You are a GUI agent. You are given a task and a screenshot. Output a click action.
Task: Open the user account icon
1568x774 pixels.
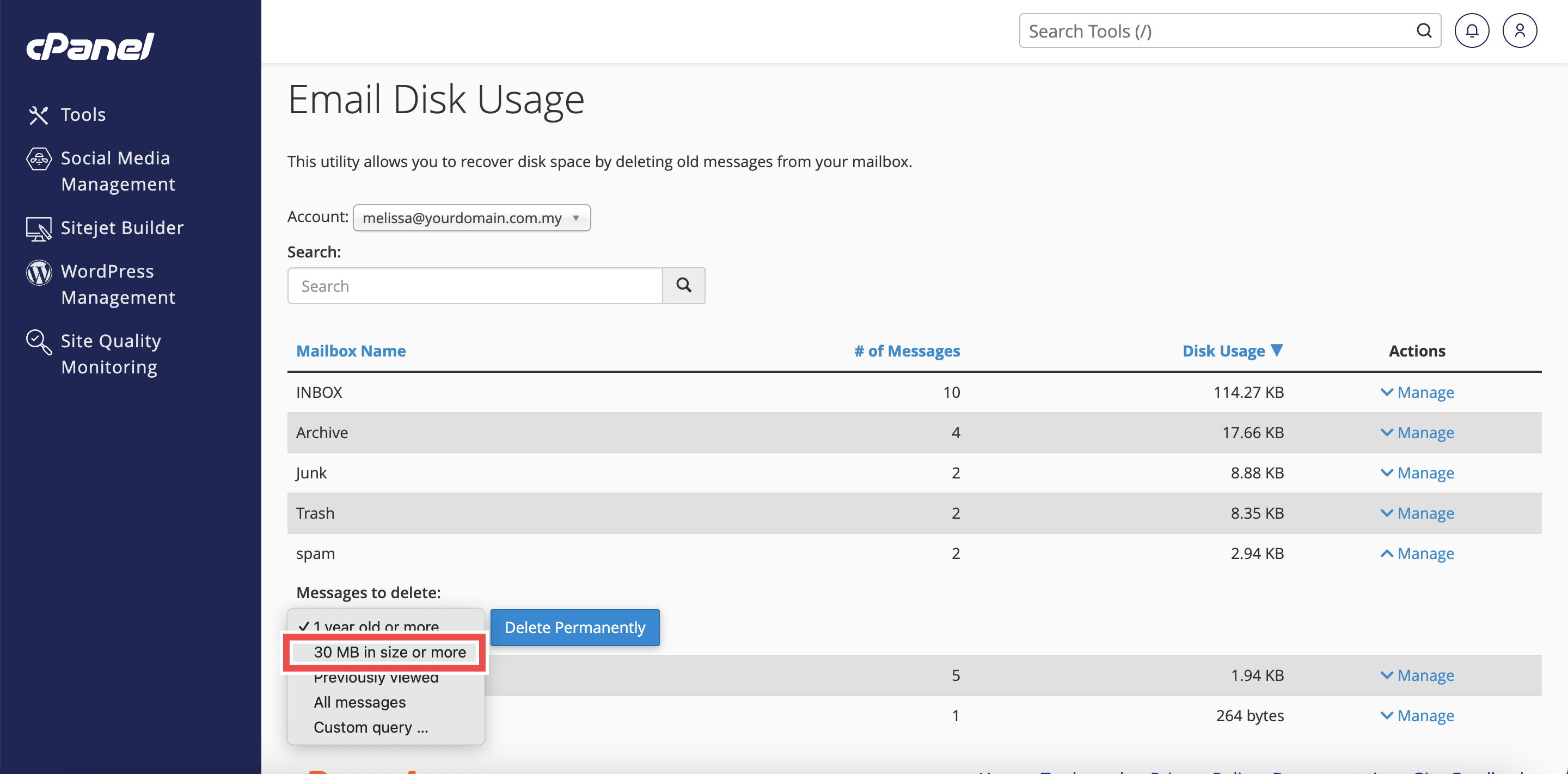coord(1520,31)
